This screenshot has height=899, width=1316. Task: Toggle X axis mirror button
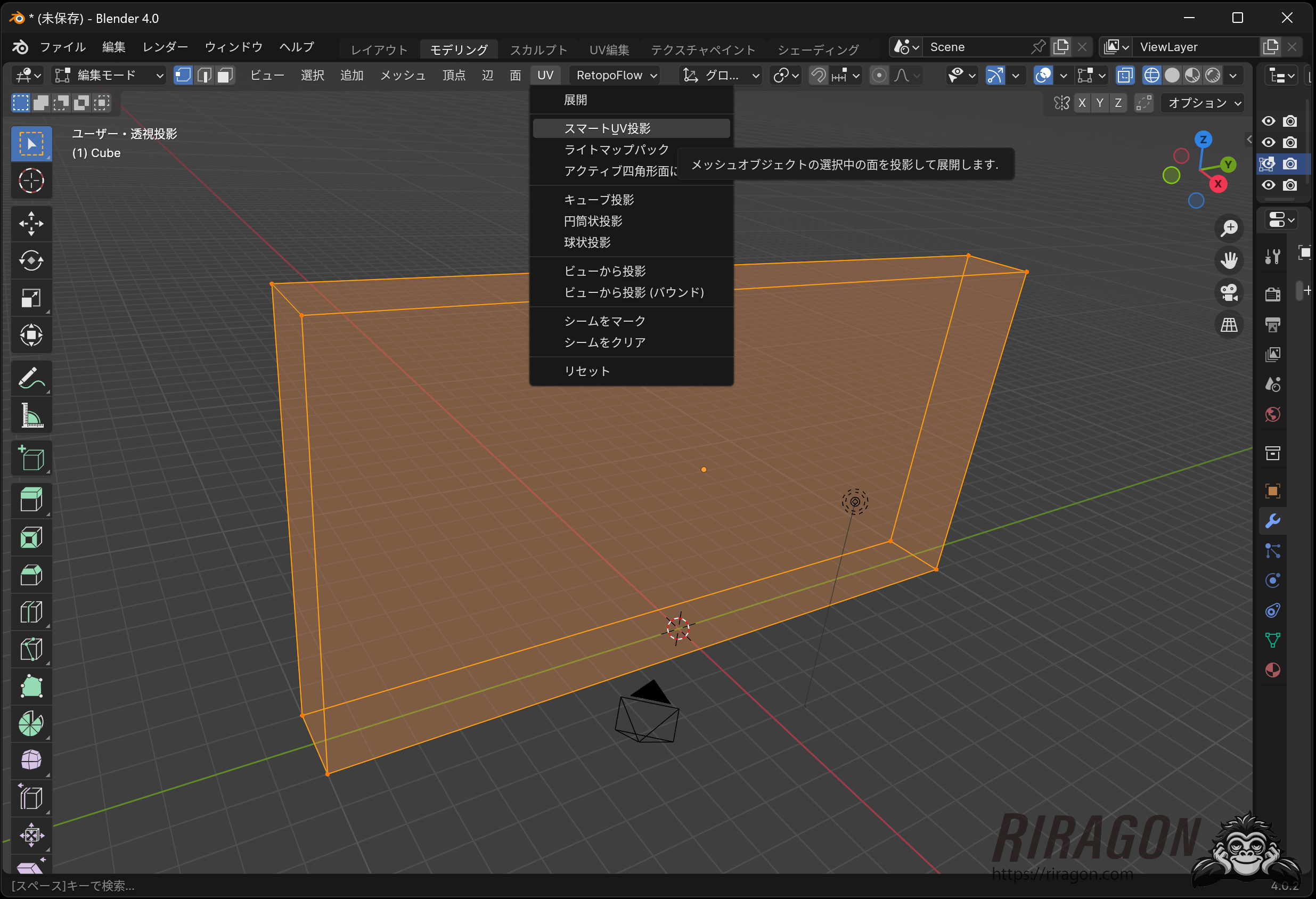pos(1082,103)
